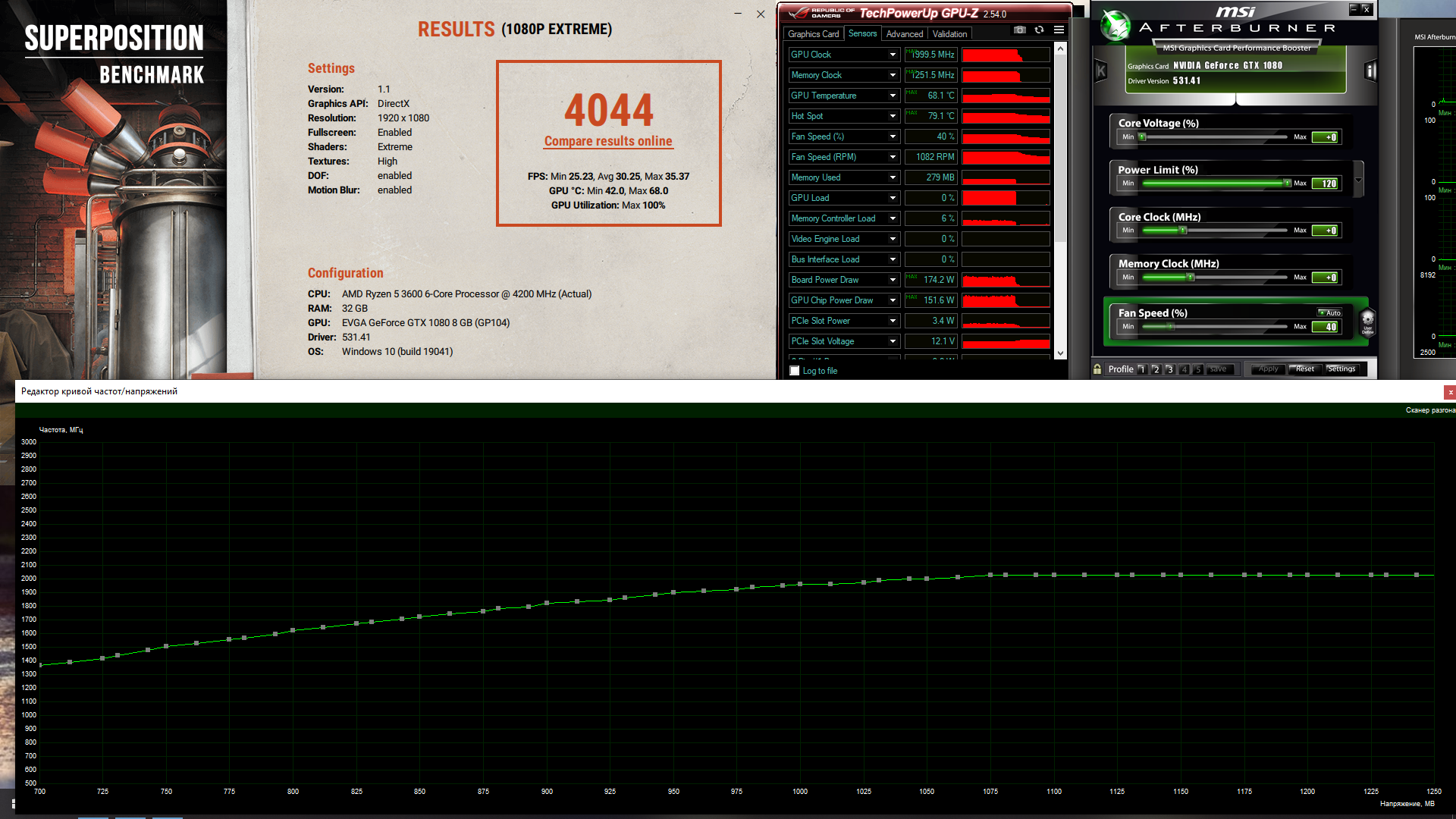
Task: Click the Core Clock slider handle
Action: tap(1182, 231)
